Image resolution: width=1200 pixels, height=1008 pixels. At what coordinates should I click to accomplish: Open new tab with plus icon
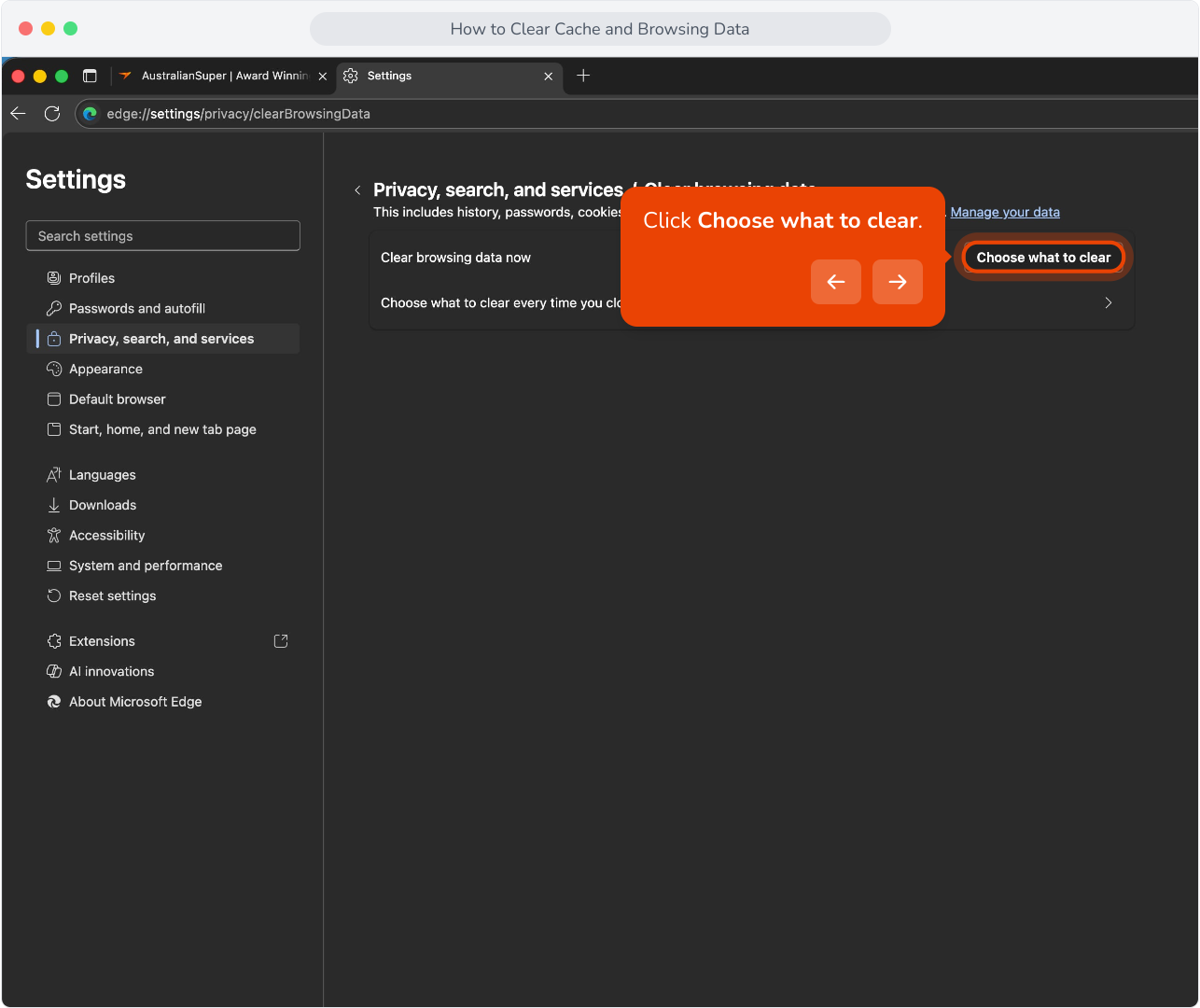[583, 76]
